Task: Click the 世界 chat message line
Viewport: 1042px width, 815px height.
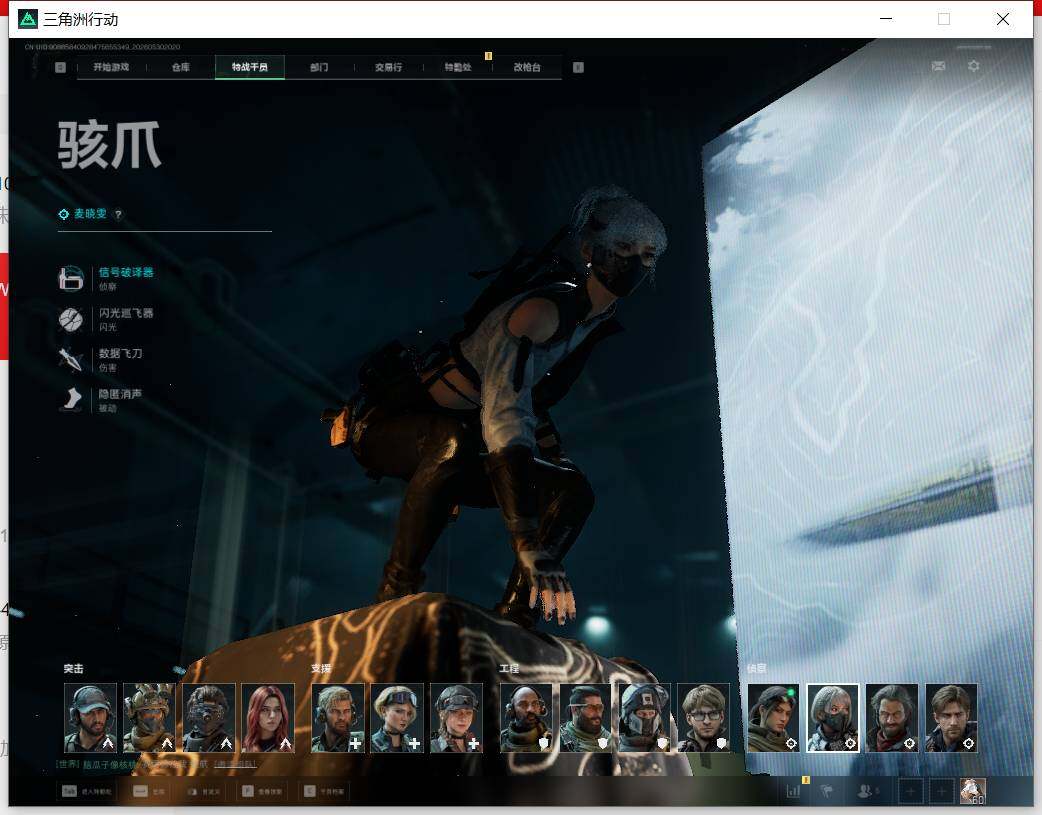Action: pyautogui.click(x=156, y=764)
